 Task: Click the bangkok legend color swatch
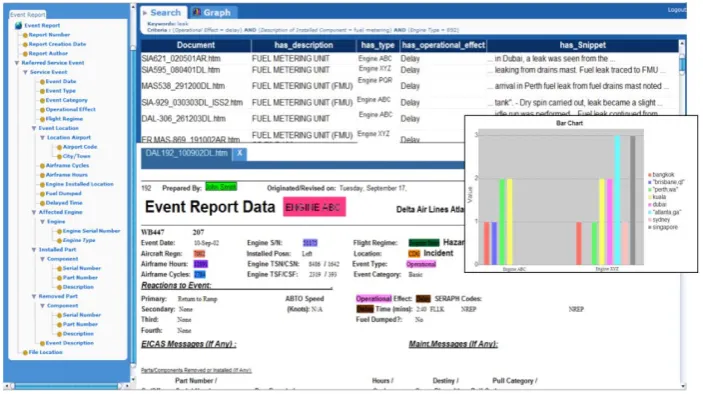click(650, 175)
